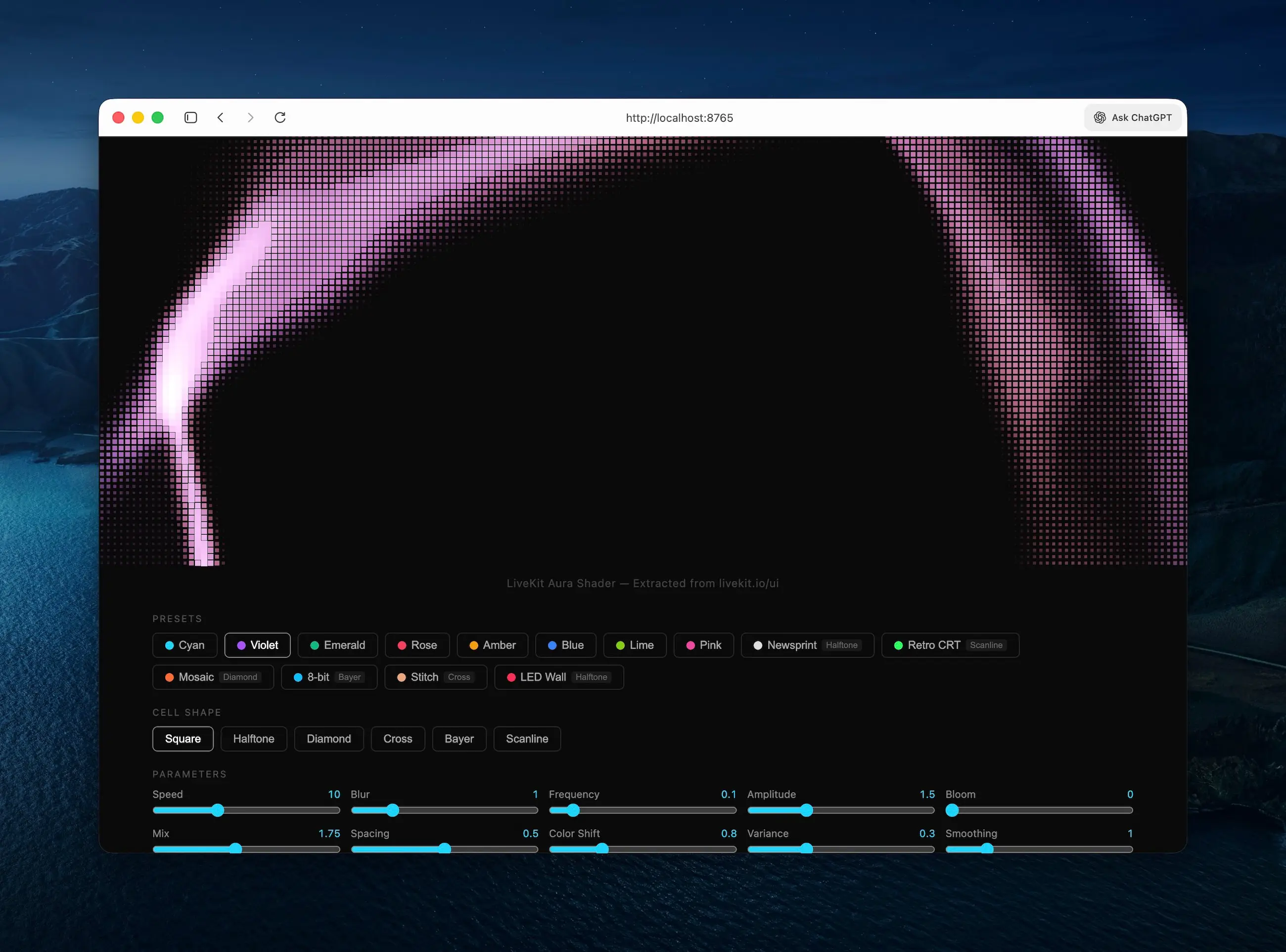The width and height of the screenshot is (1286, 952).
Task: Click the Speed slider handle
Action: click(x=217, y=810)
